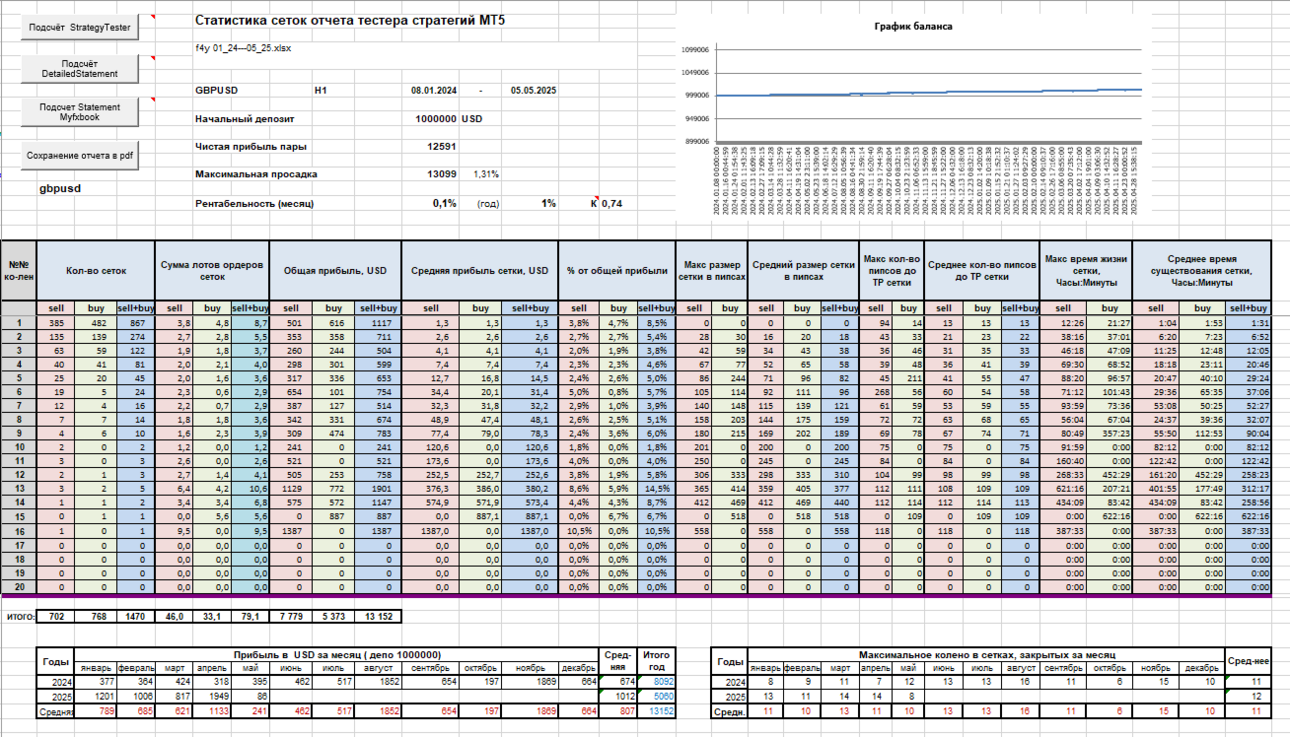Select the Среднее время существования сетки header

tap(1200, 270)
